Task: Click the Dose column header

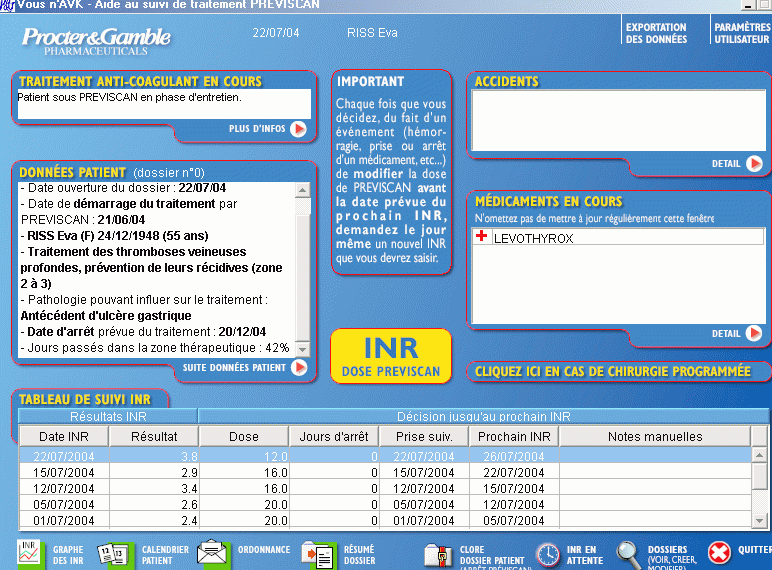Action: click(x=244, y=437)
